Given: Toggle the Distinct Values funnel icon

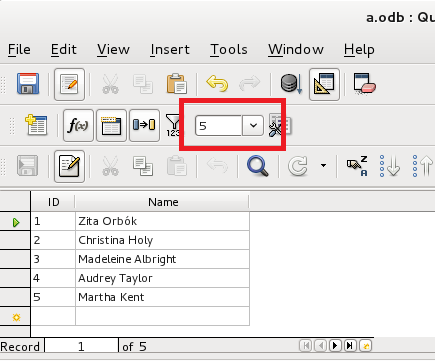Looking at the screenshot, I should 173,125.
